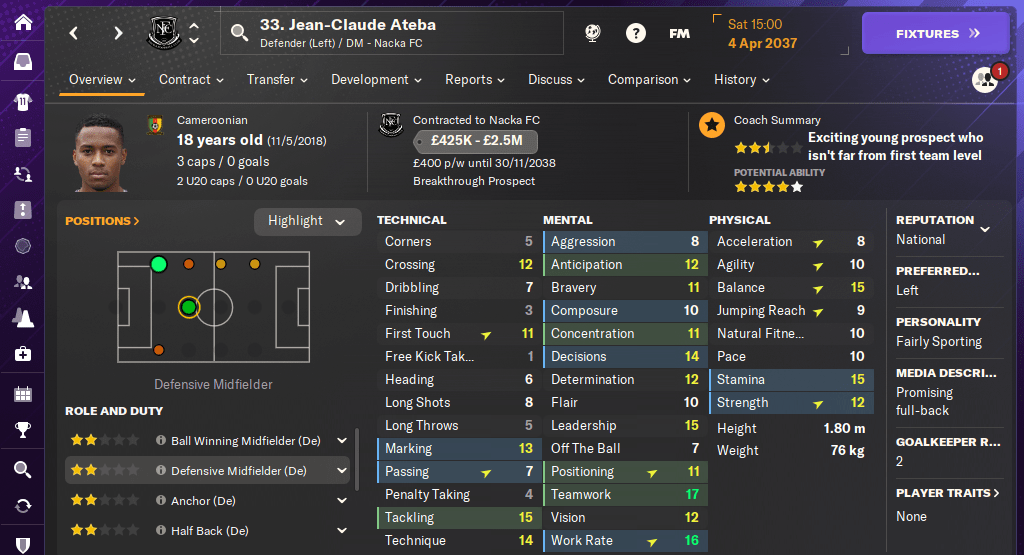Open the Reputation panel dropdown arrow
1024x555 pixels.
[985, 229]
